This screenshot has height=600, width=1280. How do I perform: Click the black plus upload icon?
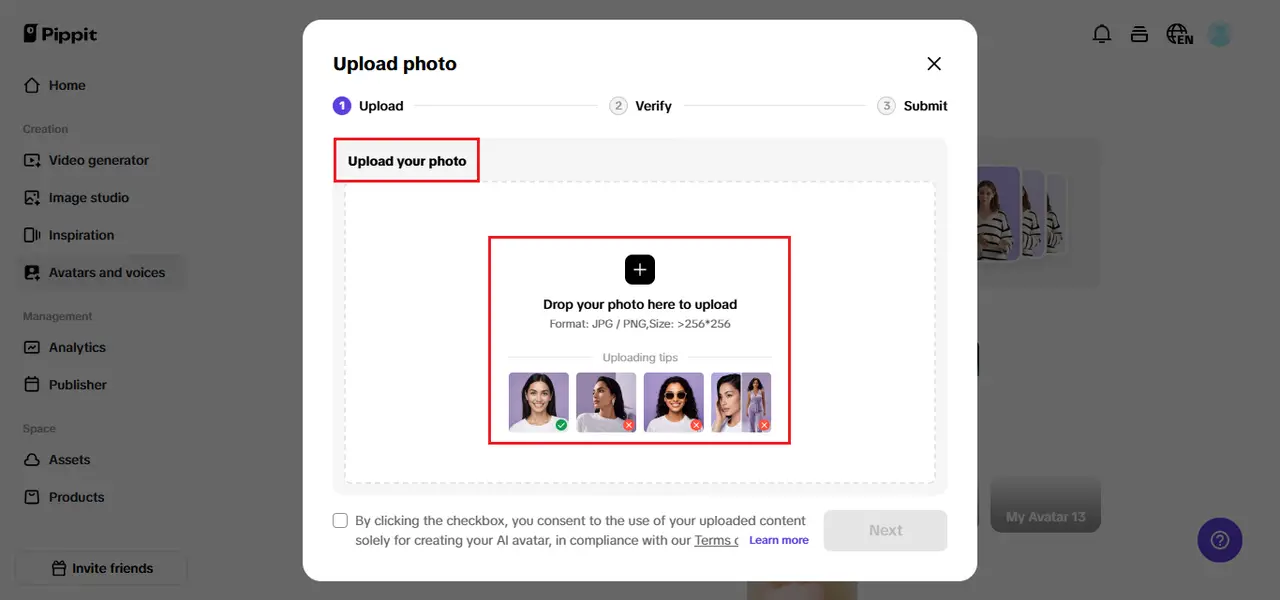pyautogui.click(x=640, y=269)
